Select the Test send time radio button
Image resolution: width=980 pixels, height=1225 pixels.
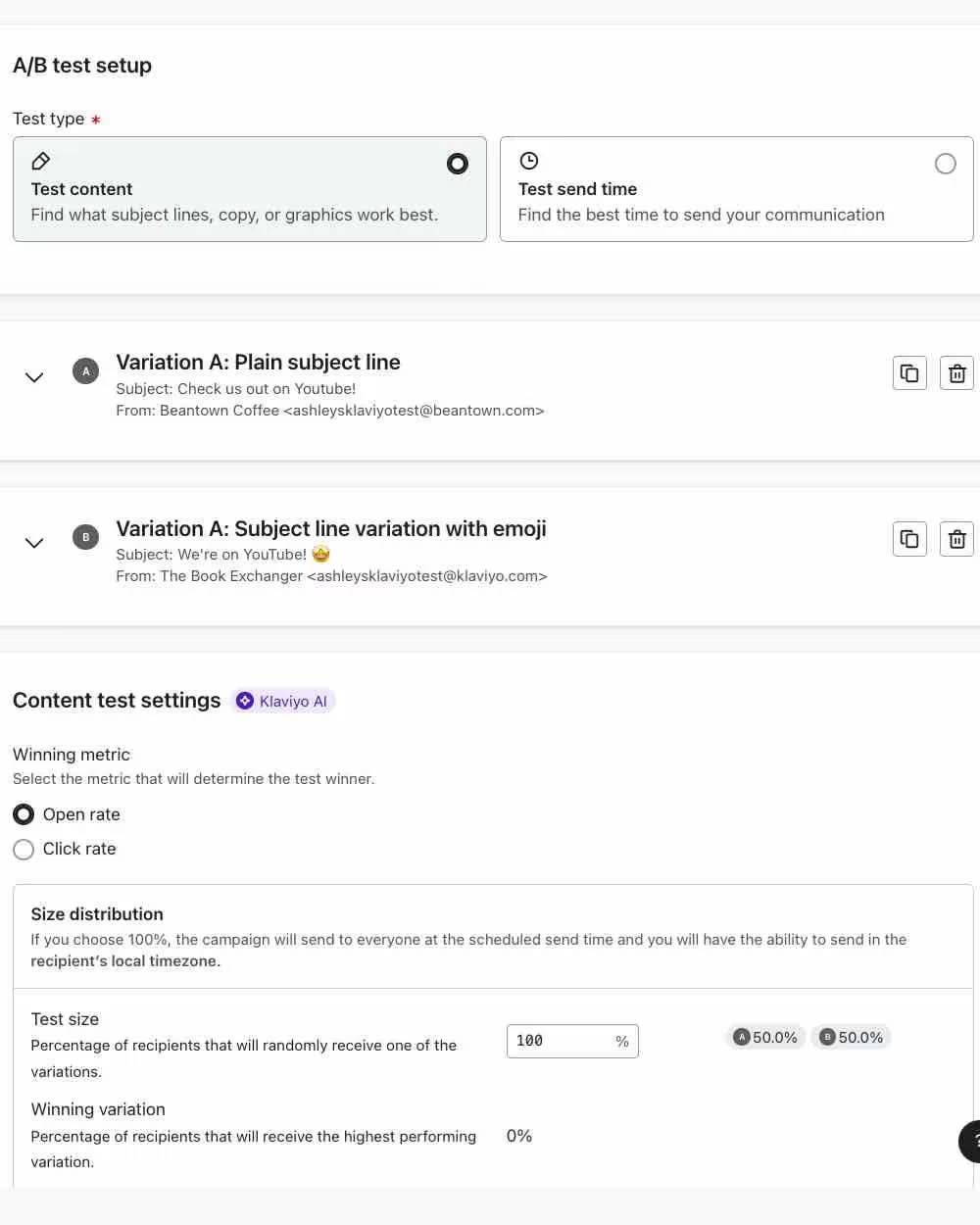pyautogui.click(x=945, y=164)
